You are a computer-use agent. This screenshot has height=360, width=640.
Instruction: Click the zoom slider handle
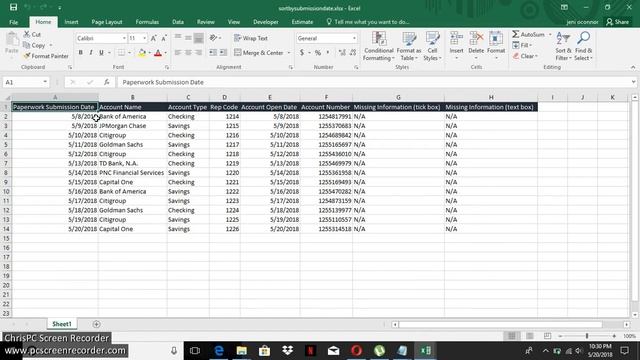tap(587, 336)
